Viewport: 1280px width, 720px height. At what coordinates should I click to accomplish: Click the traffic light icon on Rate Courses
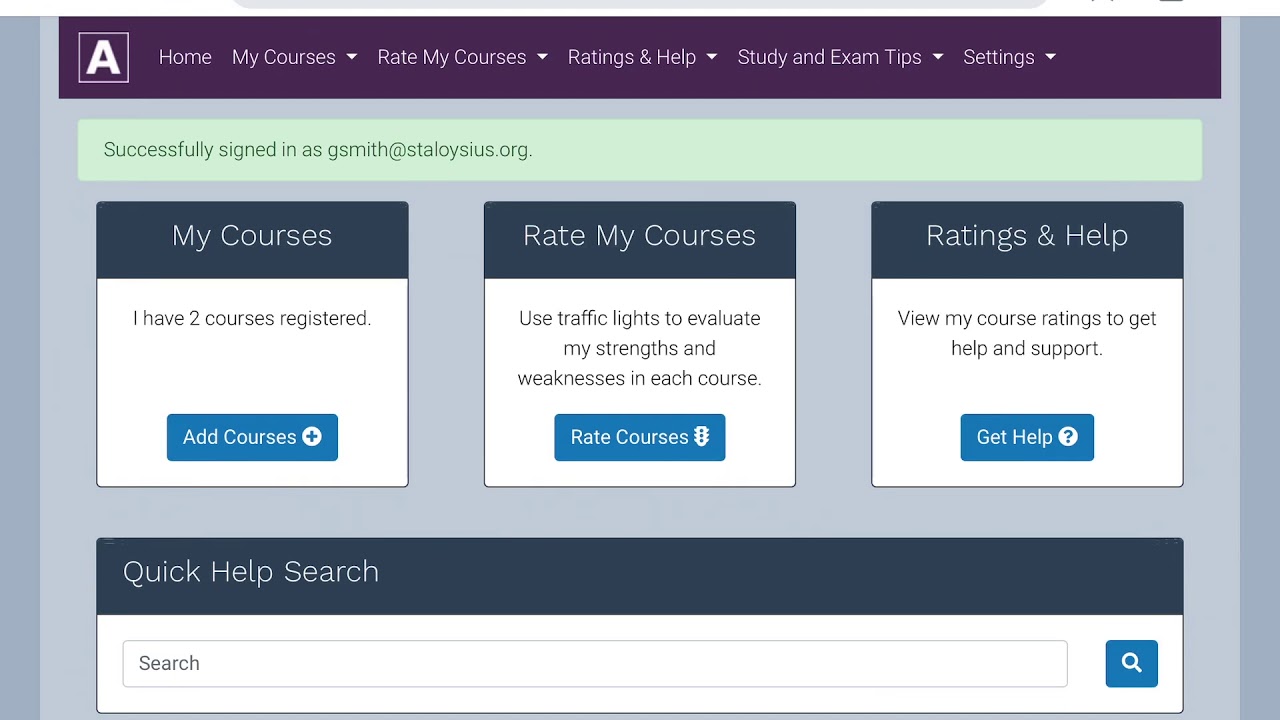pos(701,437)
